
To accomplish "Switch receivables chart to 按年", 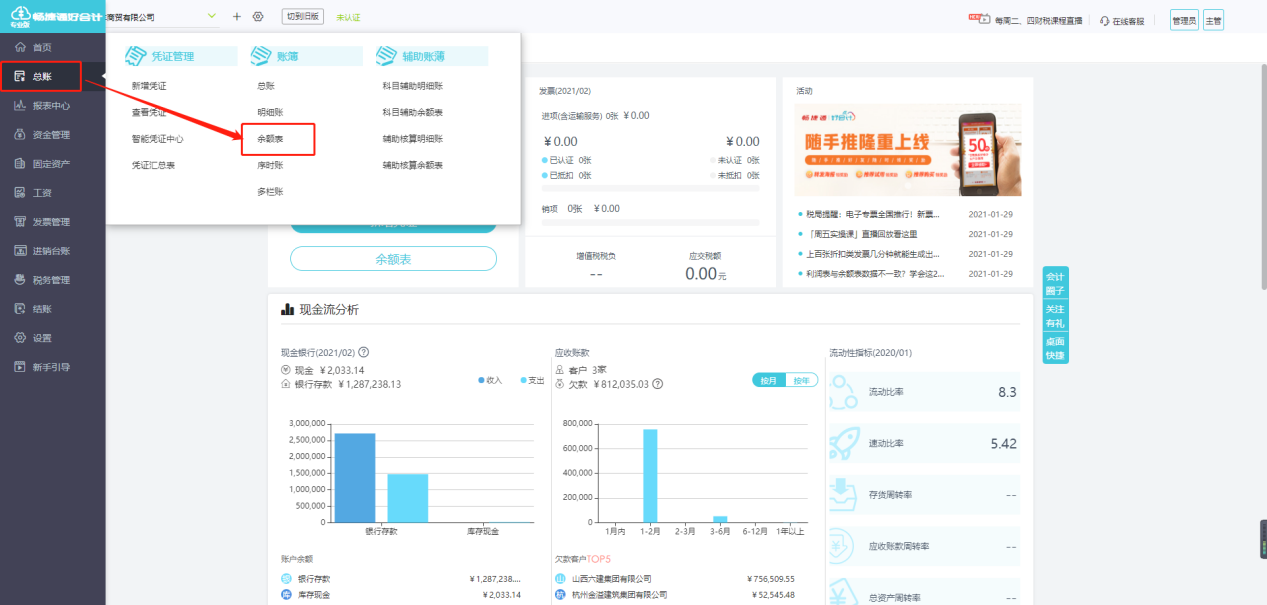I will (x=802, y=380).
